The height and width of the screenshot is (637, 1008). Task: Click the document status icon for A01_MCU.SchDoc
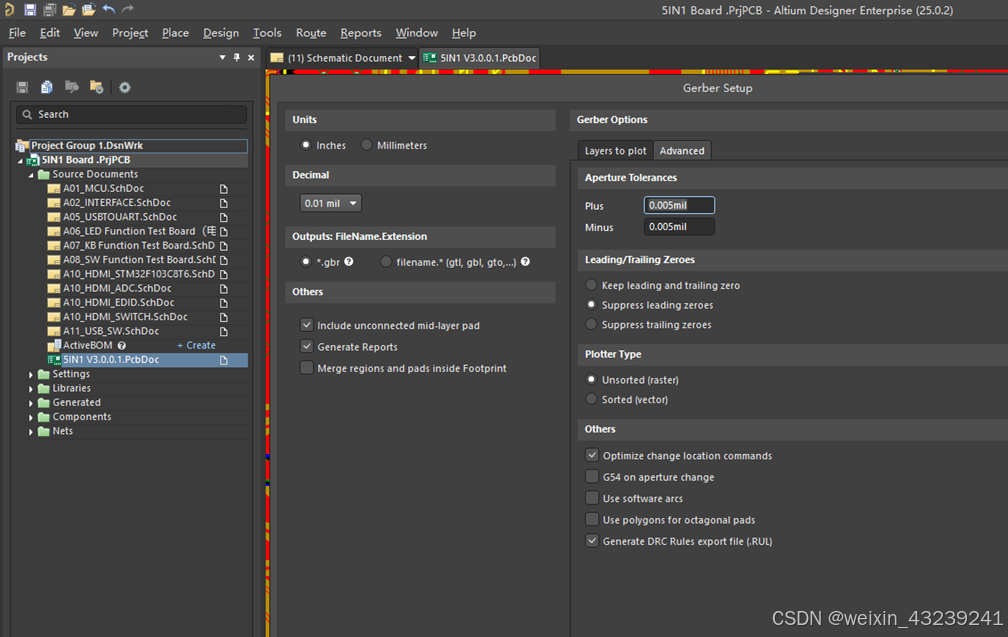[224, 189]
